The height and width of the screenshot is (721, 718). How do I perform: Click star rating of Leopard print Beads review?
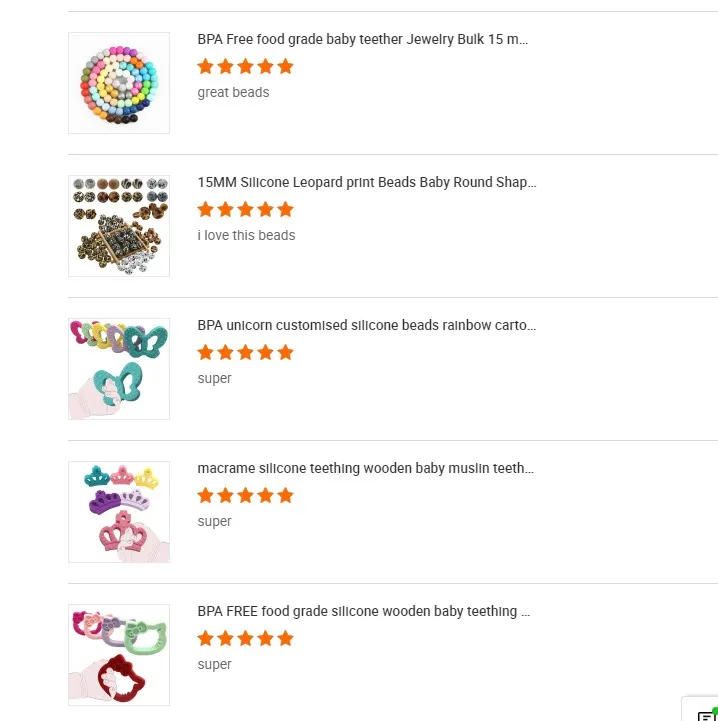245,210
